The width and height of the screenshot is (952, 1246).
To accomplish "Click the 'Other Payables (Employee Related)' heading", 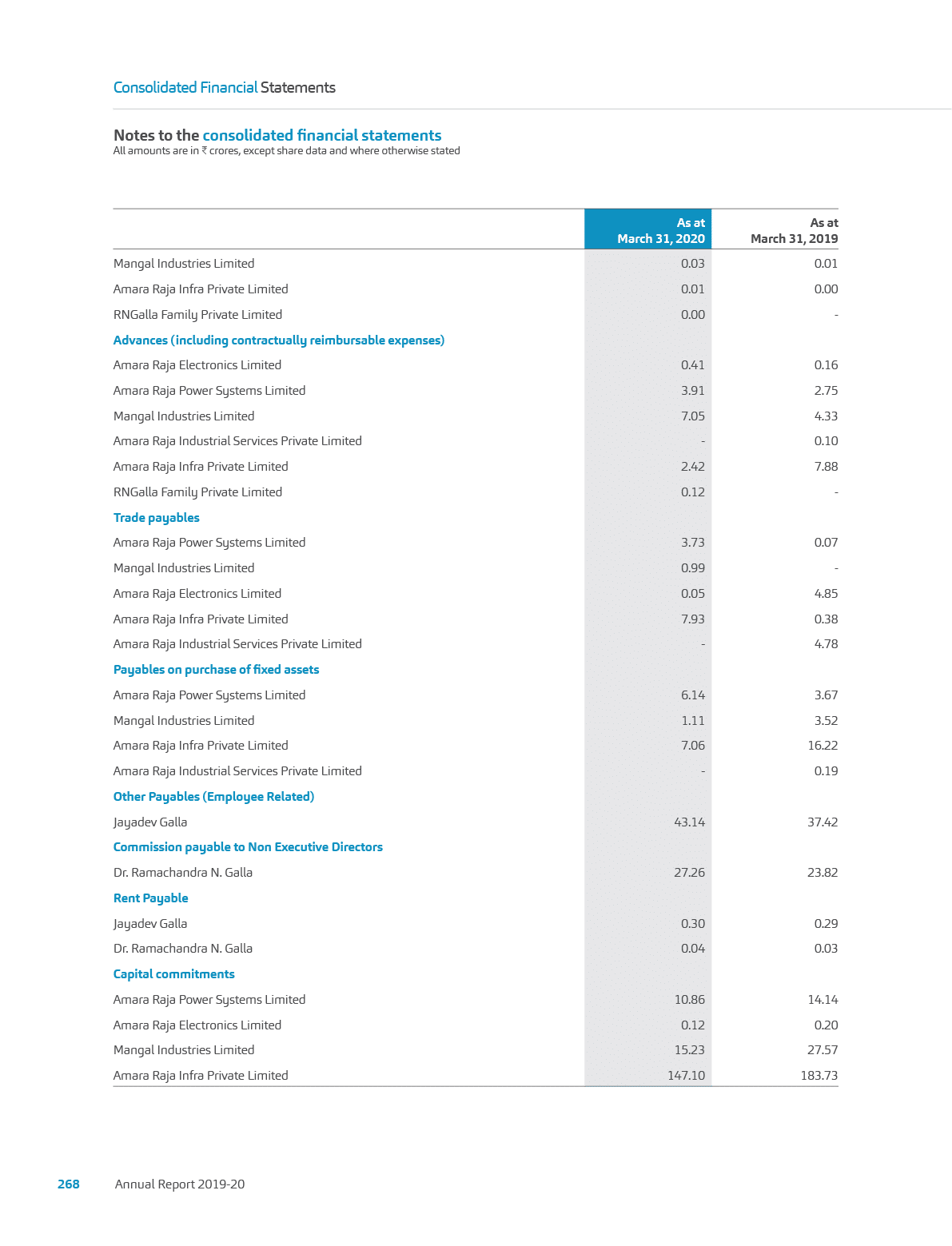I will click(x=214, y=797).
